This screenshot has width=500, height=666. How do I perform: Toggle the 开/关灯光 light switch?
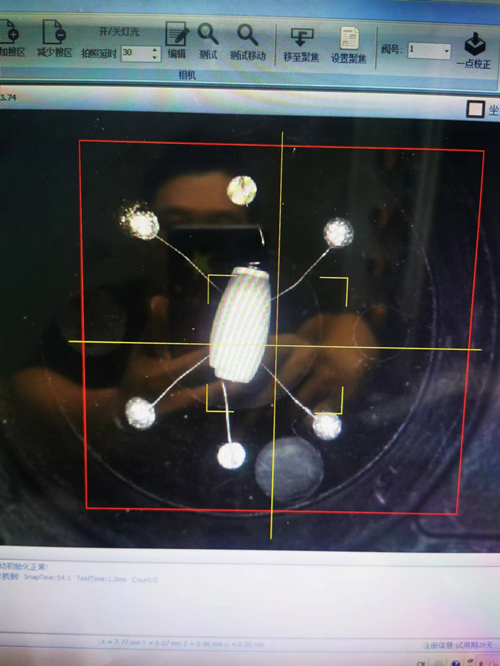119,32
